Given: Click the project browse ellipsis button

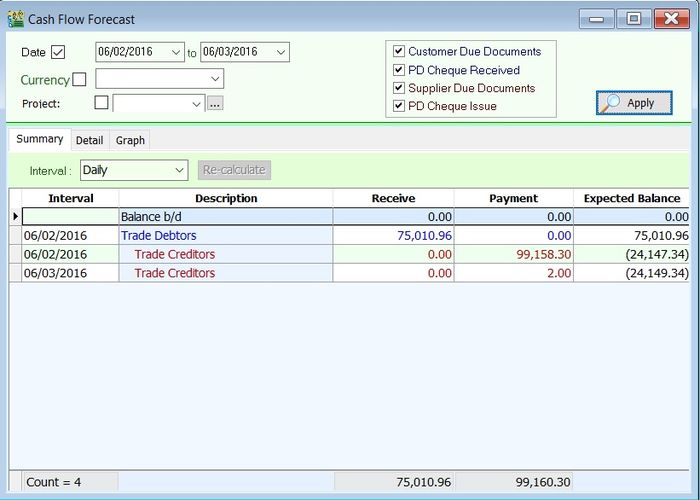Looking at the screenshot, I should tap(215, 103).
